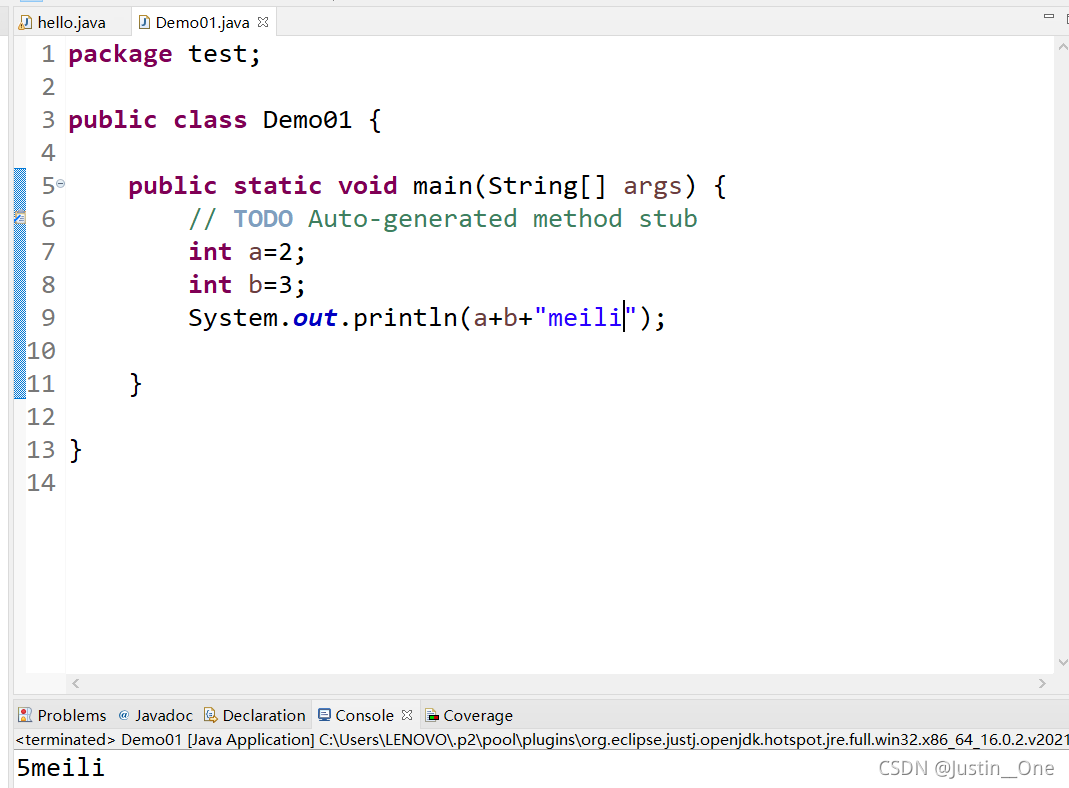Click "b=3;" on line 8
Image resolution: width=1069 pixels, height=788 pixels.
[277, 285]
